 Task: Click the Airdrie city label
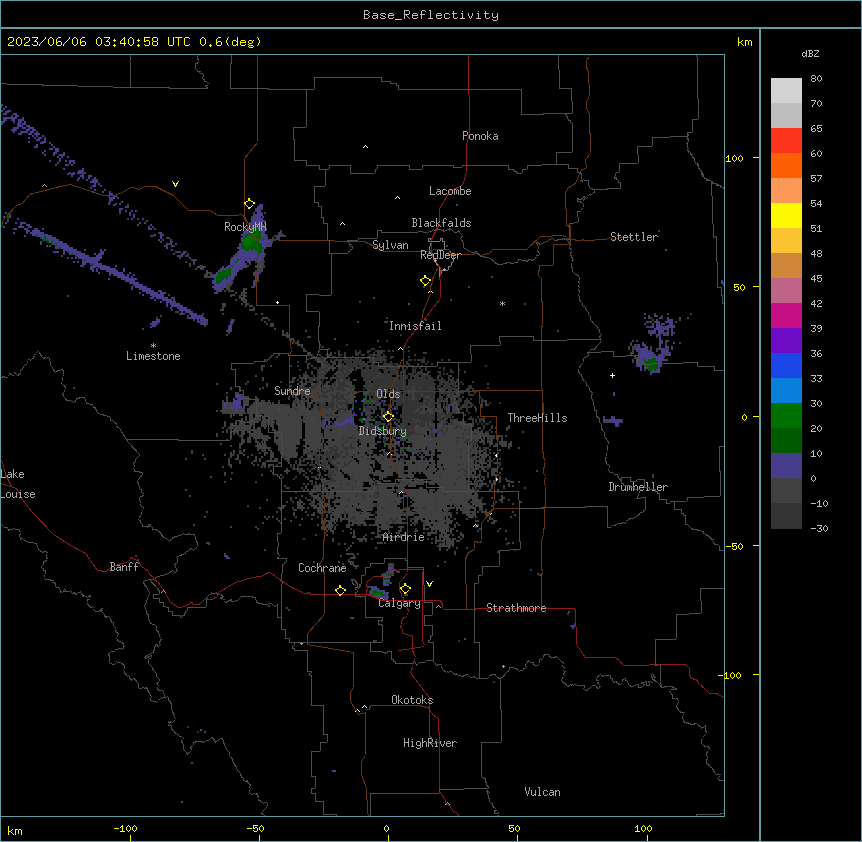[x=404, y=537]
